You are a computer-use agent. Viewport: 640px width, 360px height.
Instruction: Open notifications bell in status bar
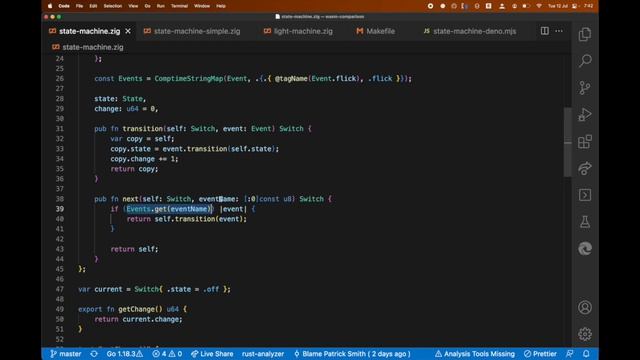coord(586,354)
